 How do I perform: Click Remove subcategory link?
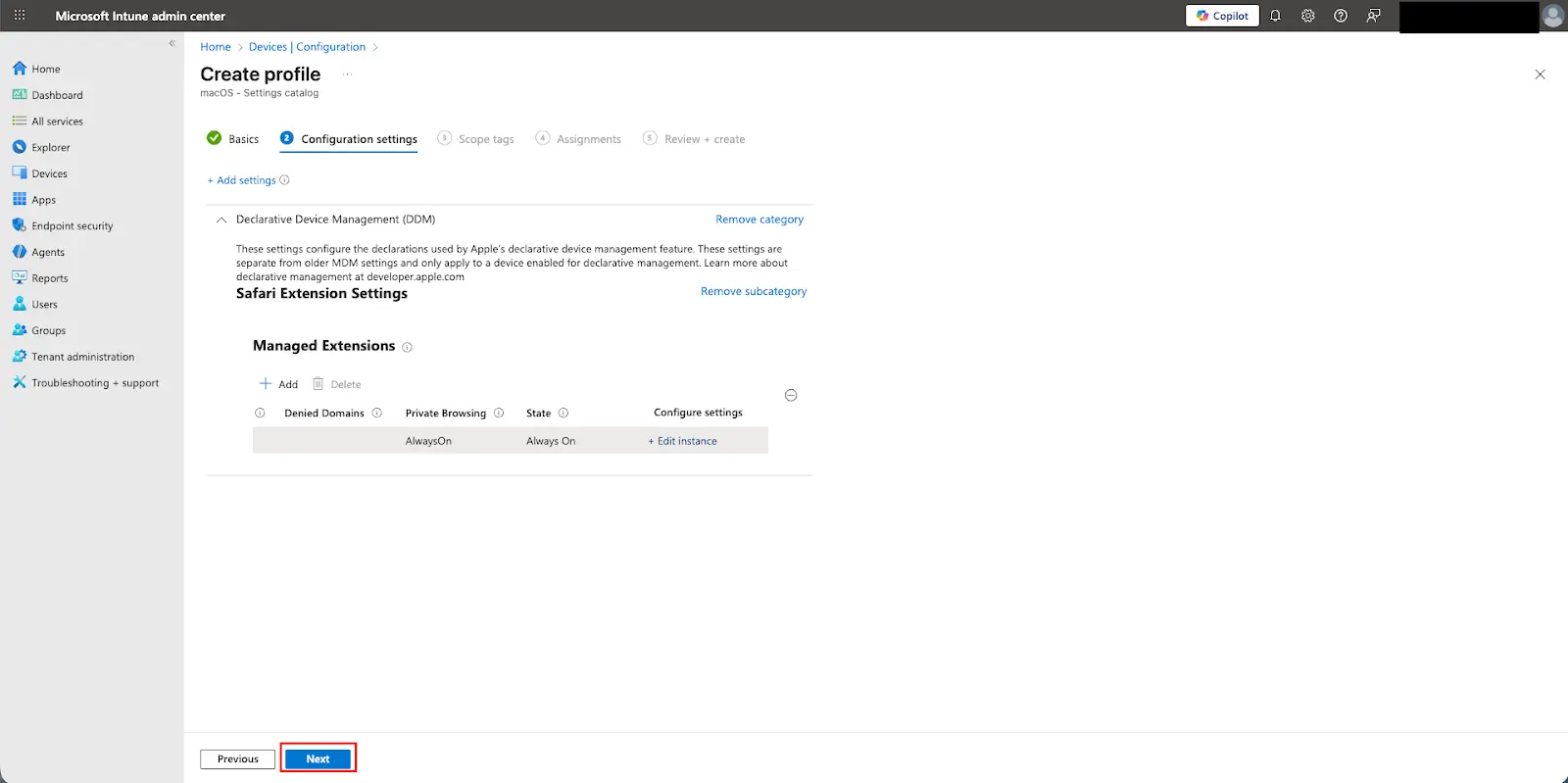754,291
